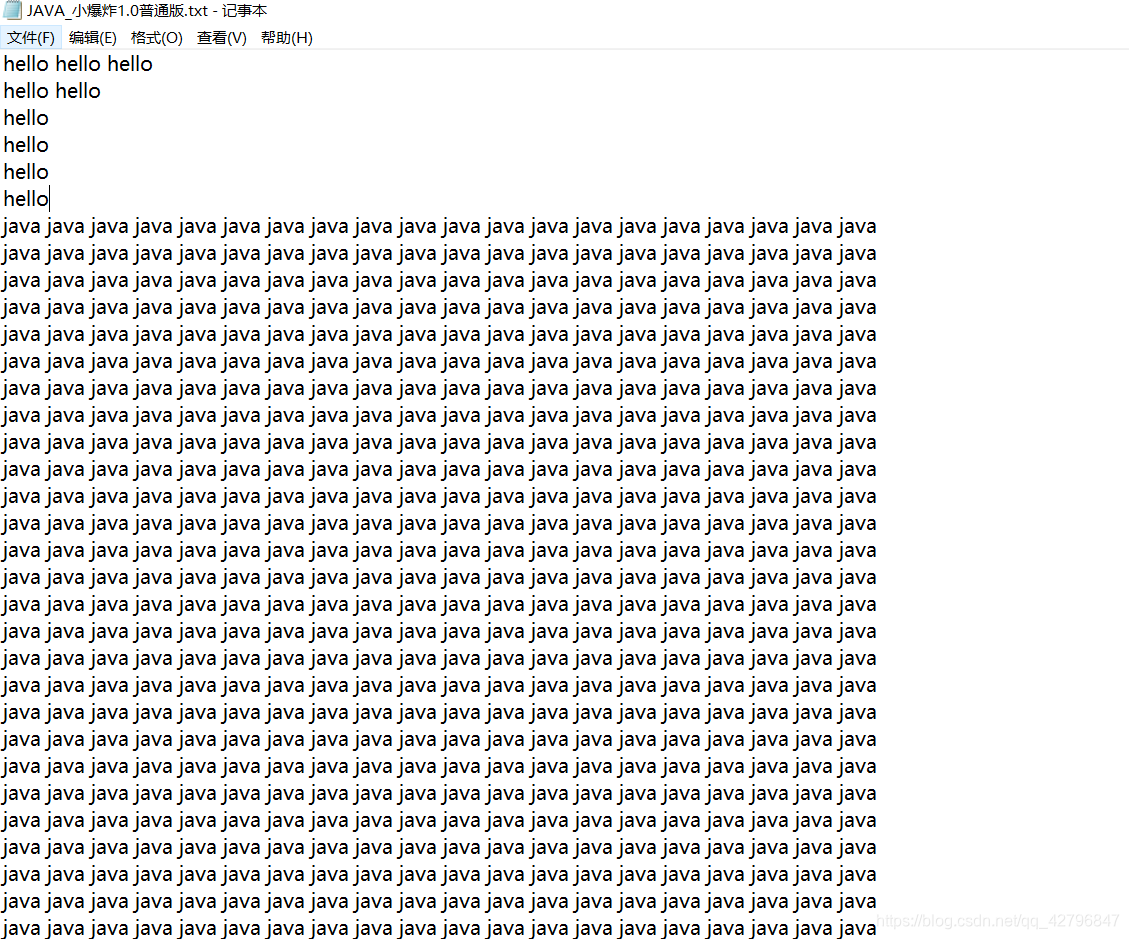The width and height of the screenshot is (1129, 939).
Task: Click the JAVA_小爆炸1.0普通版.txt window title
Action: [147, 11]
